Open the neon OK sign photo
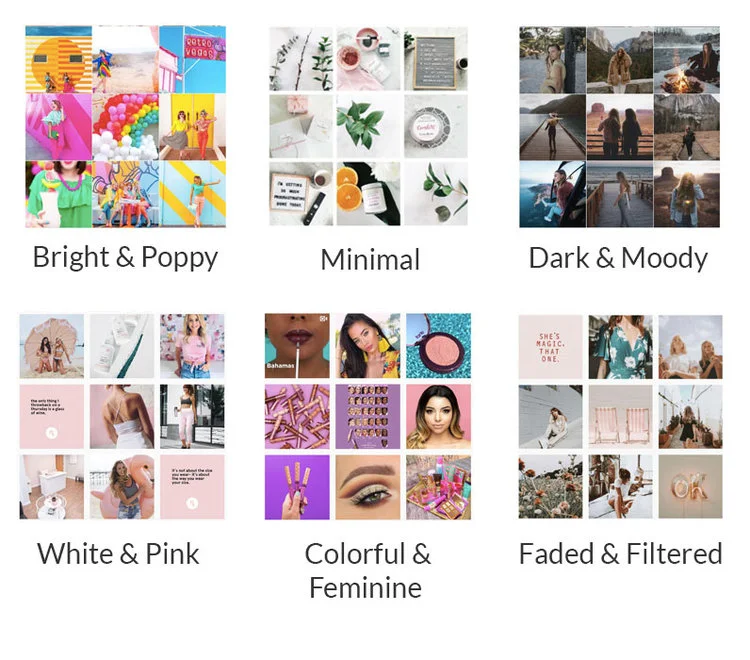Viewport: 750px width, 660px height. [691, 486]
